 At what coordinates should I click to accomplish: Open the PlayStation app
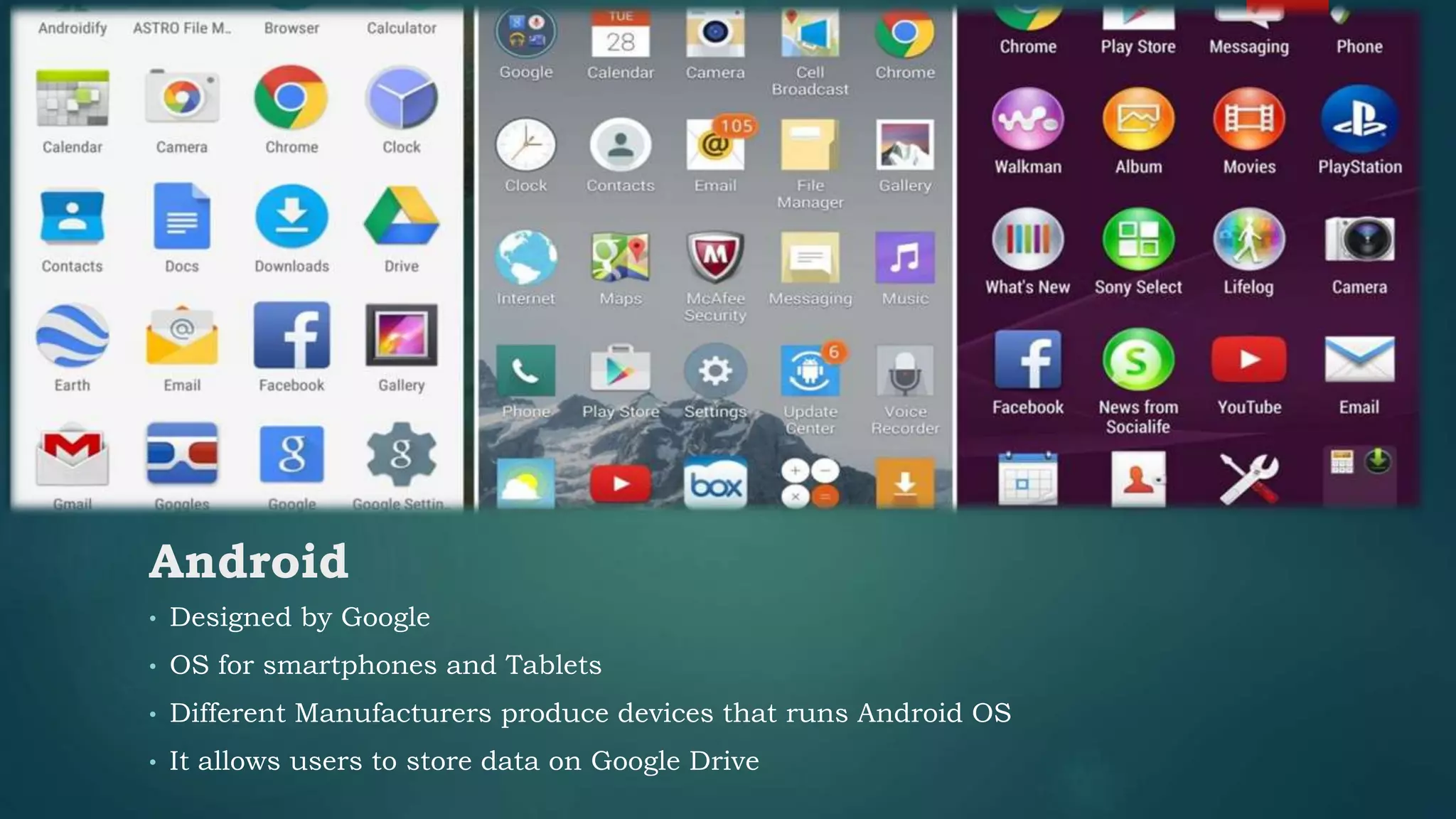(1359, 119)
